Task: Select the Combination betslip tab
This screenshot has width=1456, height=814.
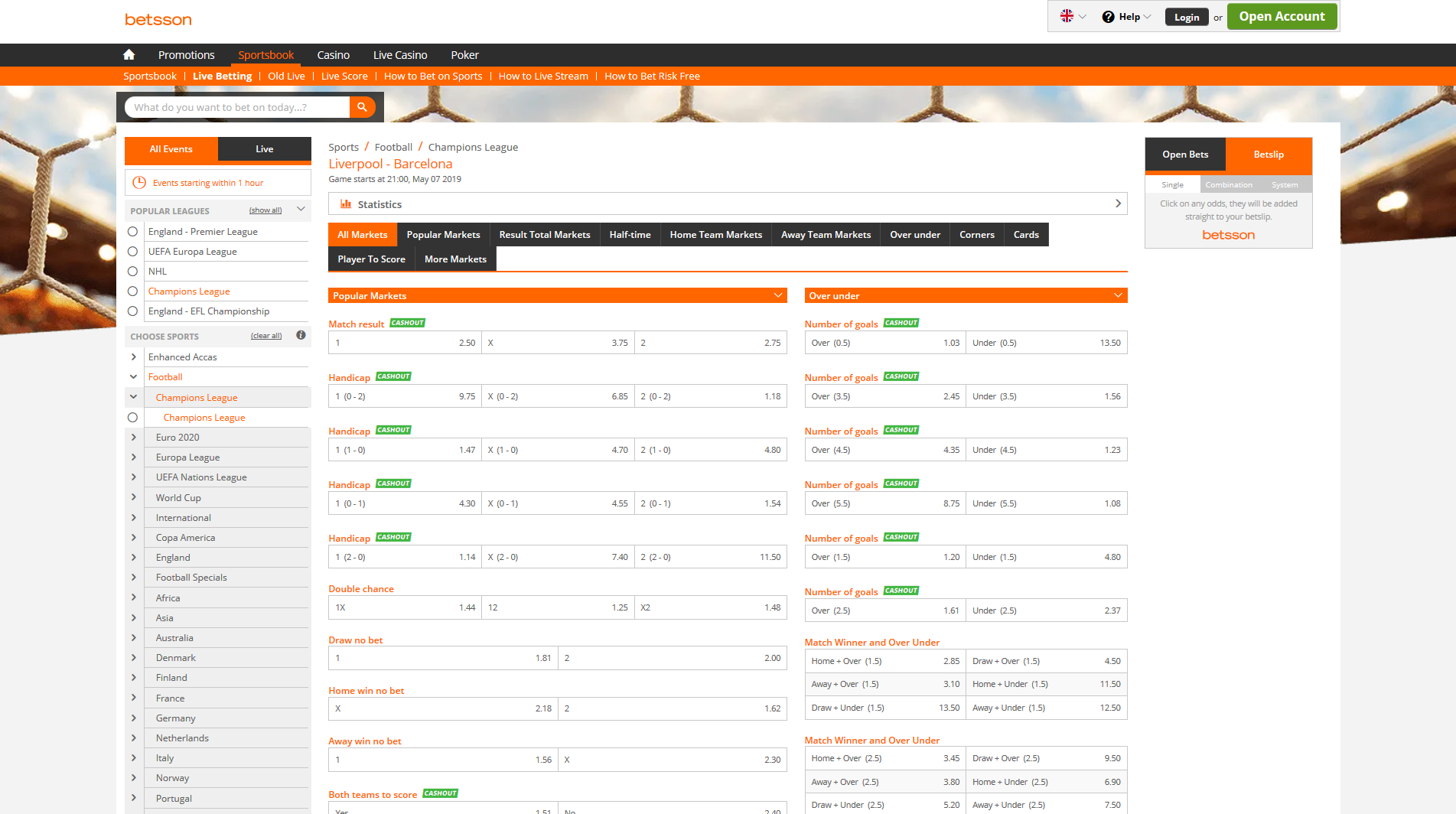Action: (x=1229, y=185)
